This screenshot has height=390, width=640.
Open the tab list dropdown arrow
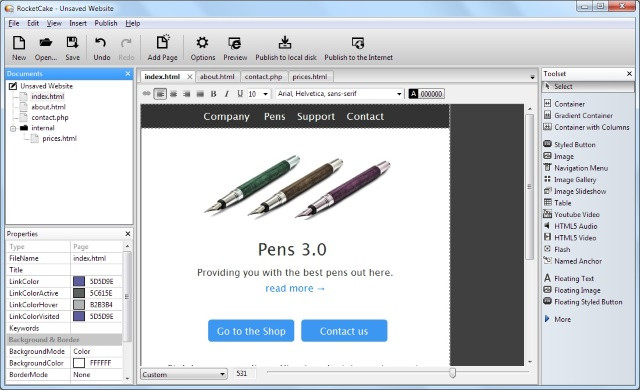(532, 77)
